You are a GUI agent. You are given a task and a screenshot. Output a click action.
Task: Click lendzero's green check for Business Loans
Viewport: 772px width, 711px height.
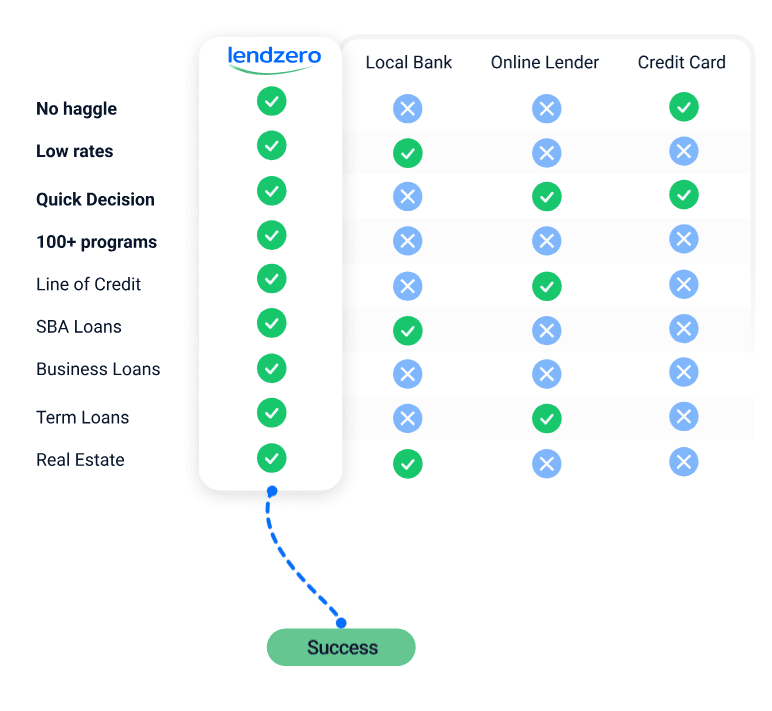[x=271, y=368]
